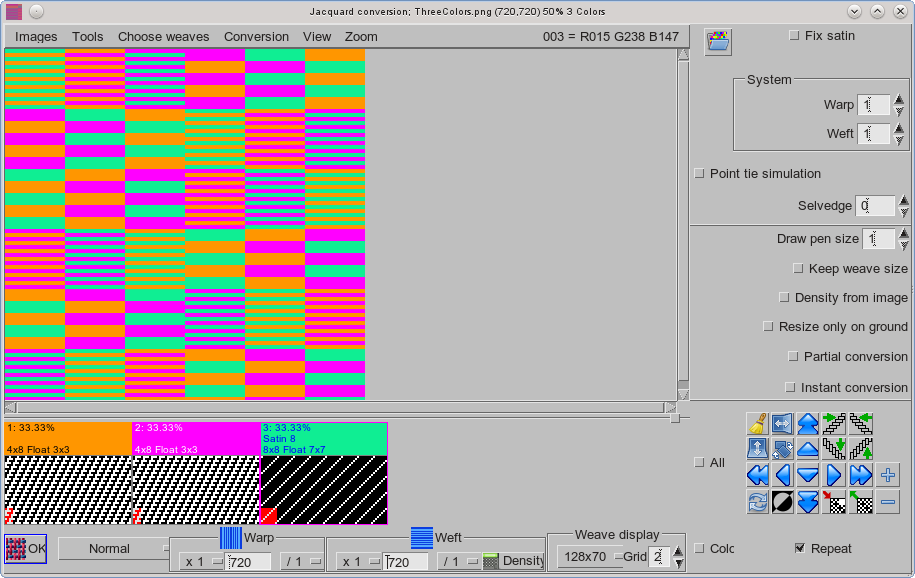The width and height of the screenshot is (915, 578).
Task: Enable the Fix satin checkbox
Action: [x=794, y=36]
